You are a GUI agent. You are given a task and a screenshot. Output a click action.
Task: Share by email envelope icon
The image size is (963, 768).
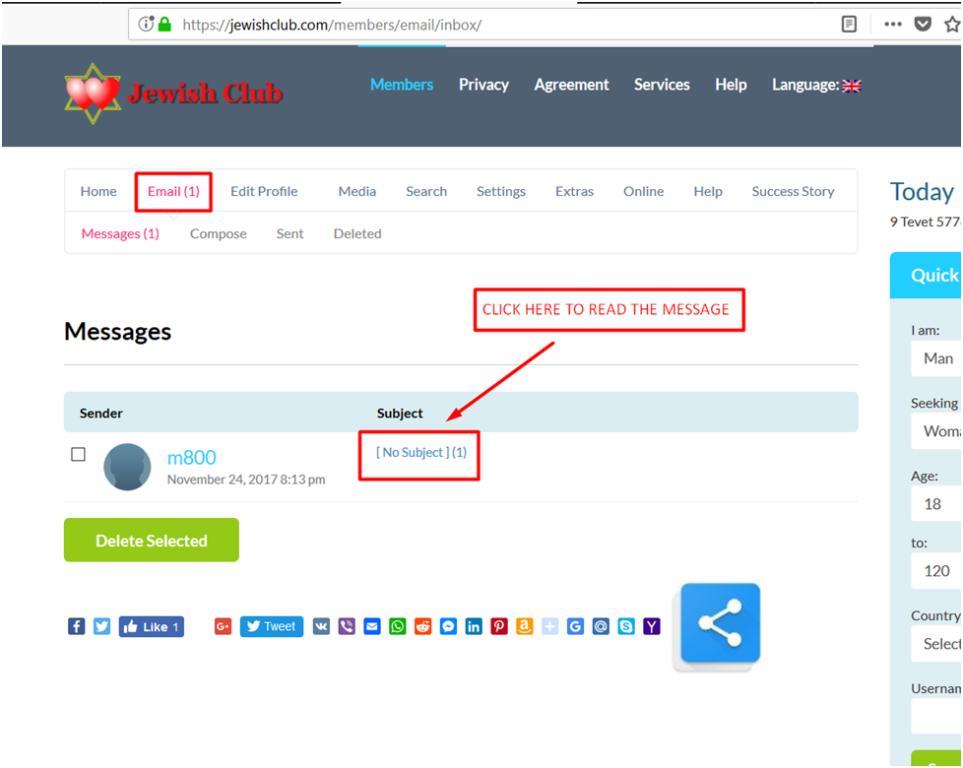click(372, 626)
